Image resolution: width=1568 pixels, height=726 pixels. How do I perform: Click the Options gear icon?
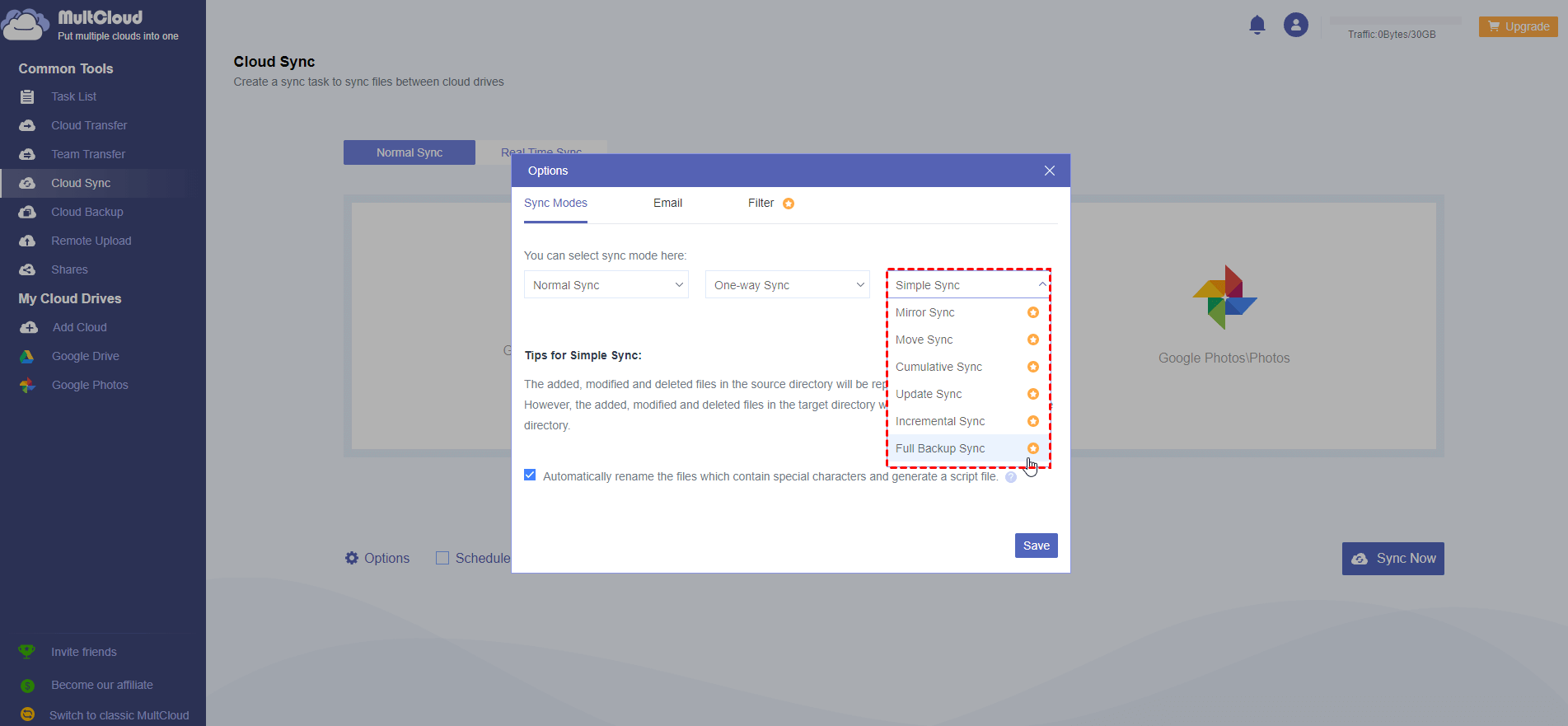pyautogui.click(x=352, y=558)
